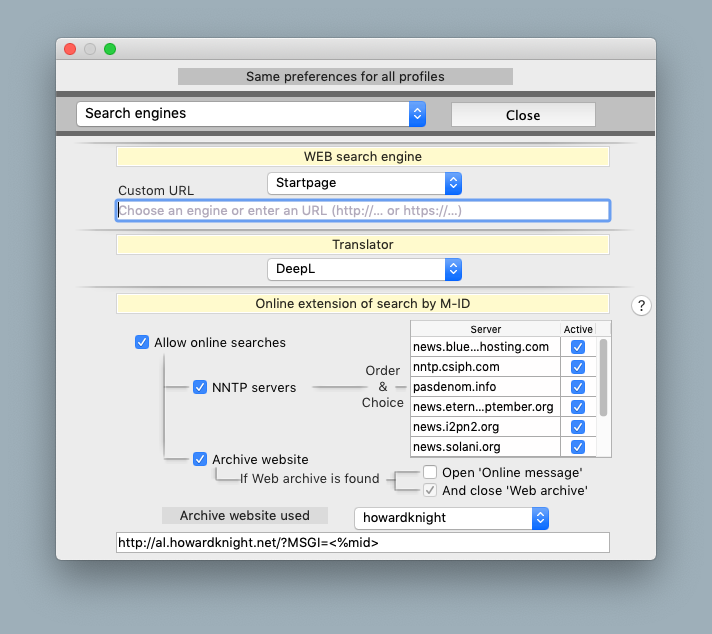Uncheck Active for pasdenom.info server
Screen dimensions: 712x634
pyautogui.click(x=577, y=387)
